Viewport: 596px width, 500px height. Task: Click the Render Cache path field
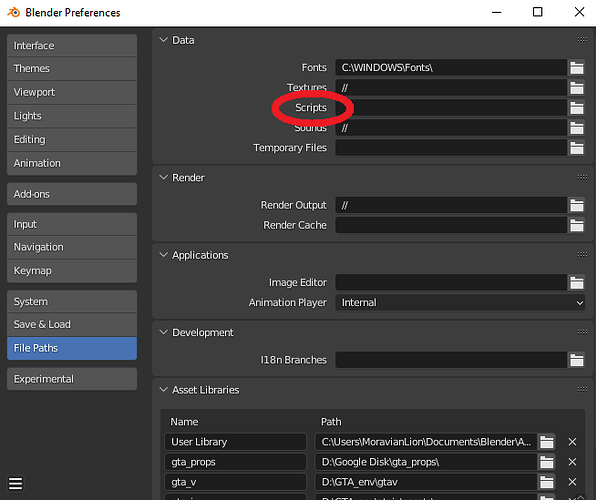451,225
